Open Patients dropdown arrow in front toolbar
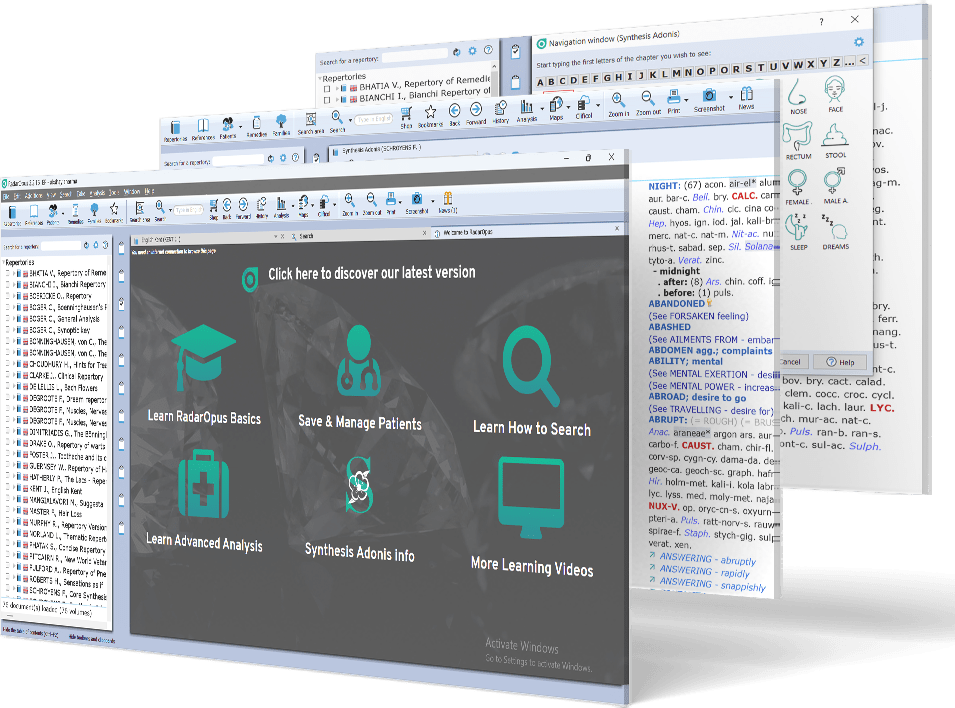Viewport: 955px width, 708px height. pyautogui.click(x=63, y=212)
